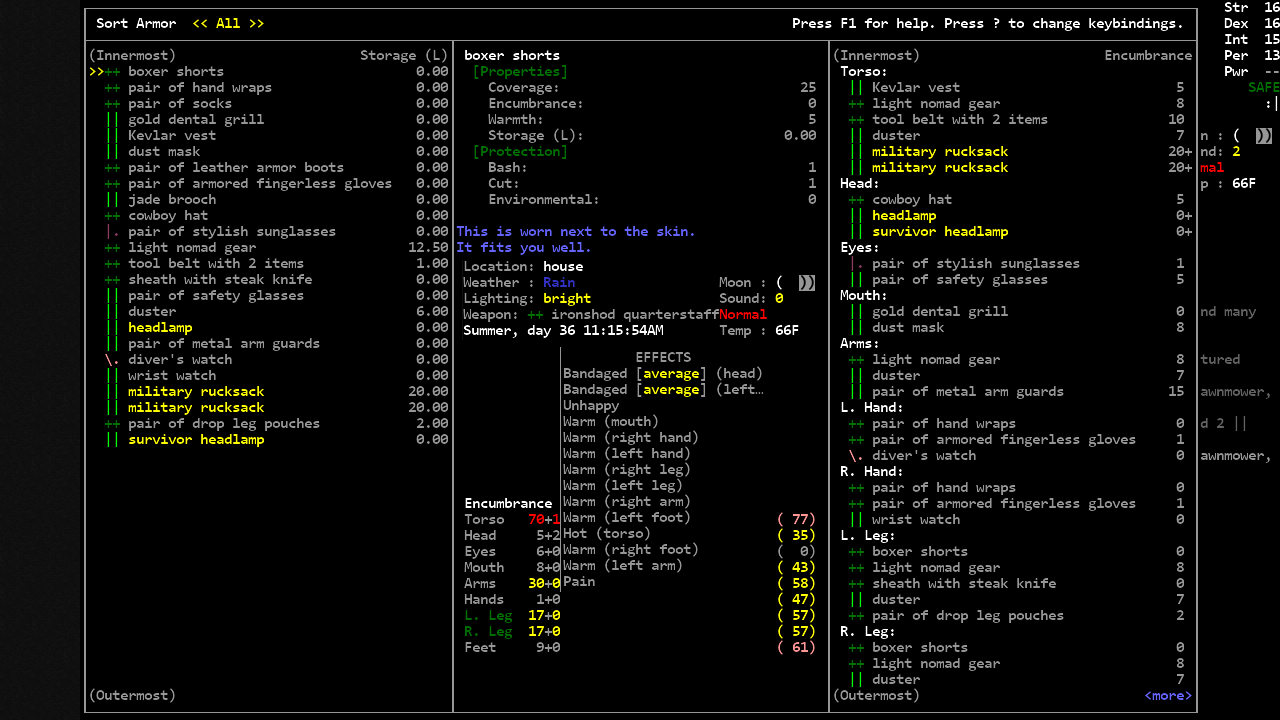
Task: Click the '<<' previous filter arrow beside All
Action: pos(200,23)
